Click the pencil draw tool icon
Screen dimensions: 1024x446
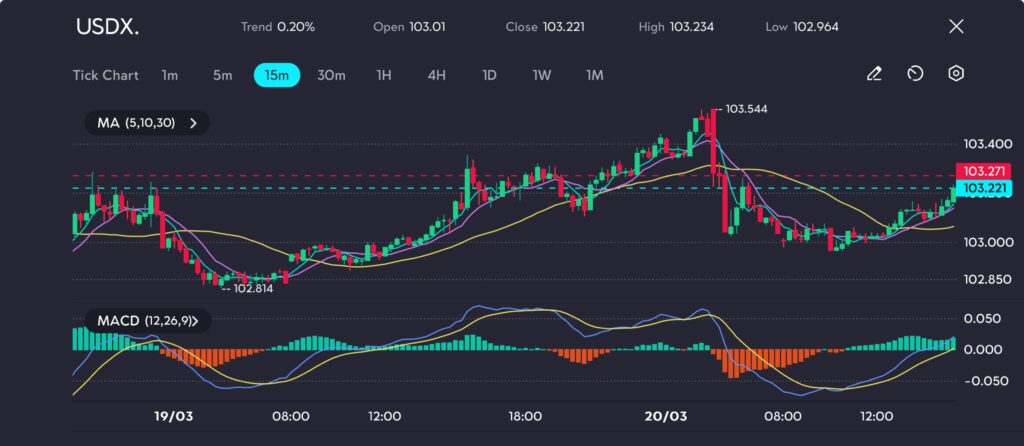[x=874, y=74]
